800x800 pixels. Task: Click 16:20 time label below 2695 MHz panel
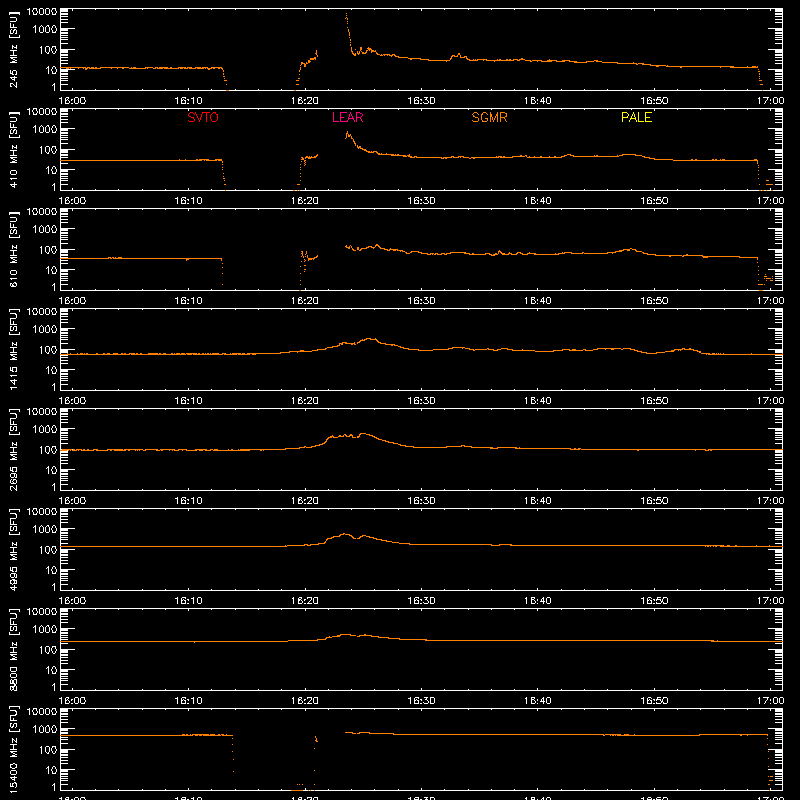[x=305, y=501]
